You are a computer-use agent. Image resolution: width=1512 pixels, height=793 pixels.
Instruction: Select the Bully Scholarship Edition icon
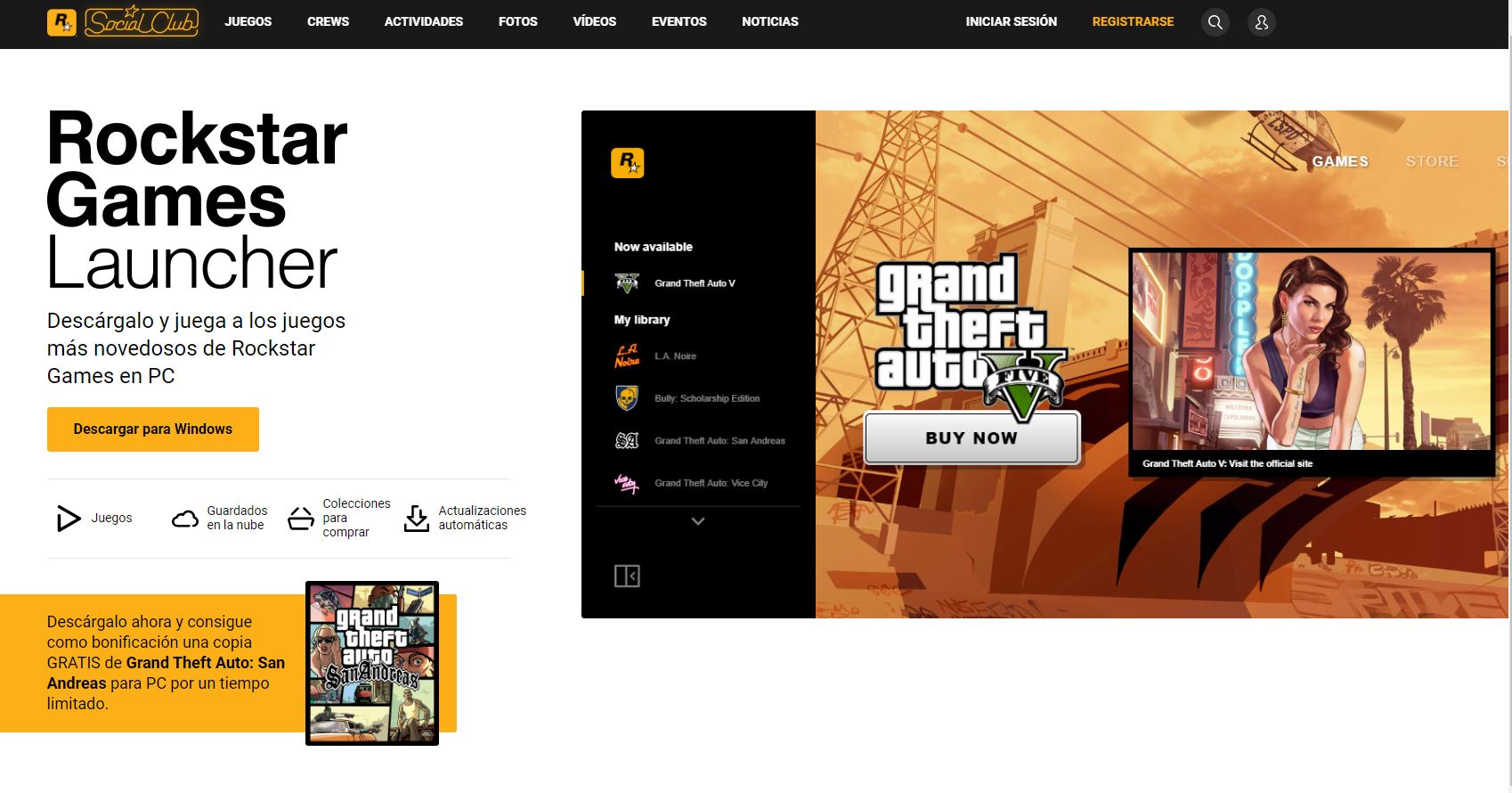[x=627, y=398]
